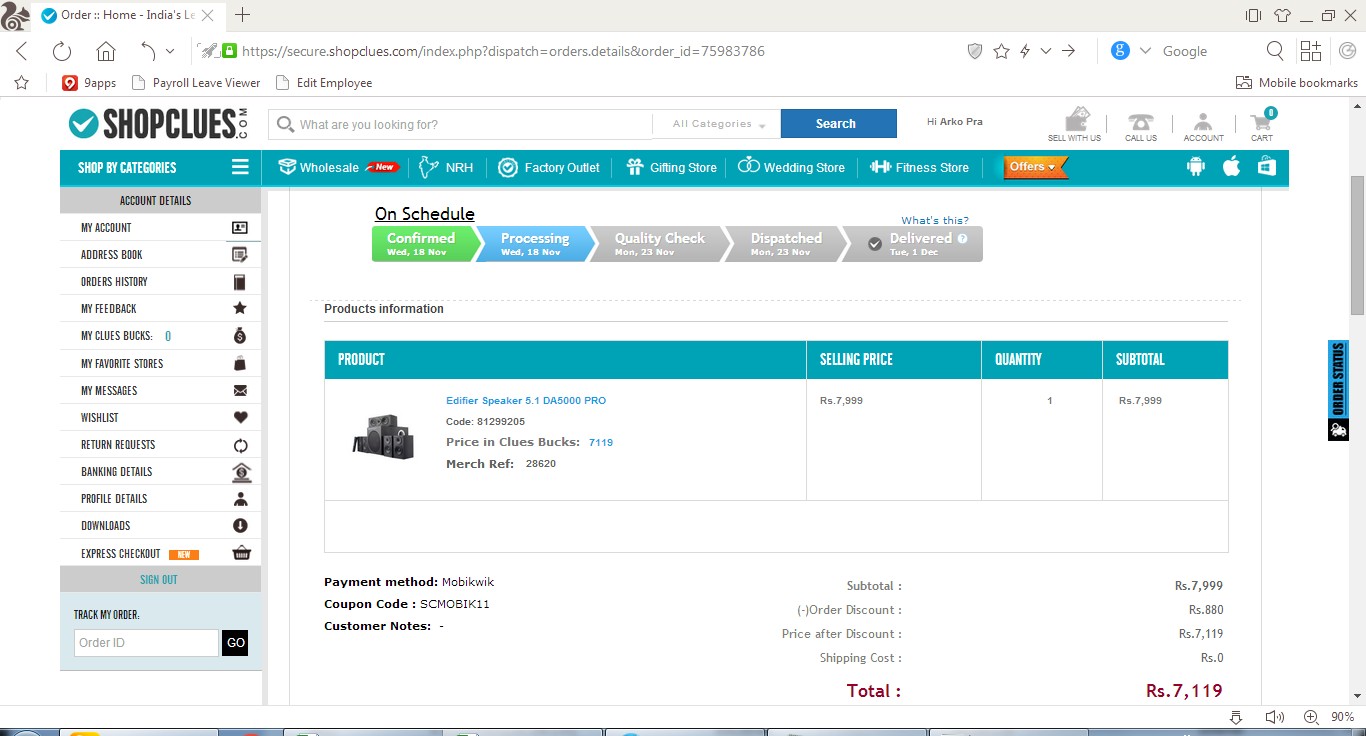1366x736 pixels.
Task: Open Edifier Speaker 5.1 DA5000 PRO link
Action: [526, 400]
